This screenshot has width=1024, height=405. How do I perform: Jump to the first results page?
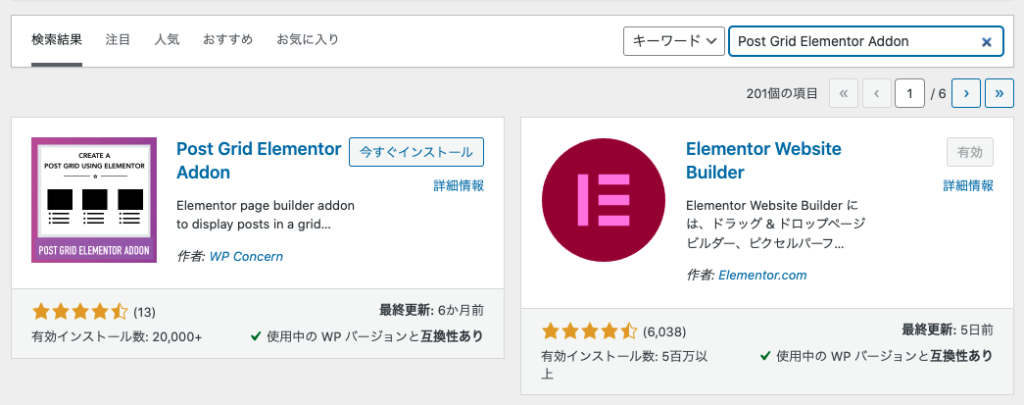(x=843, y=93)
